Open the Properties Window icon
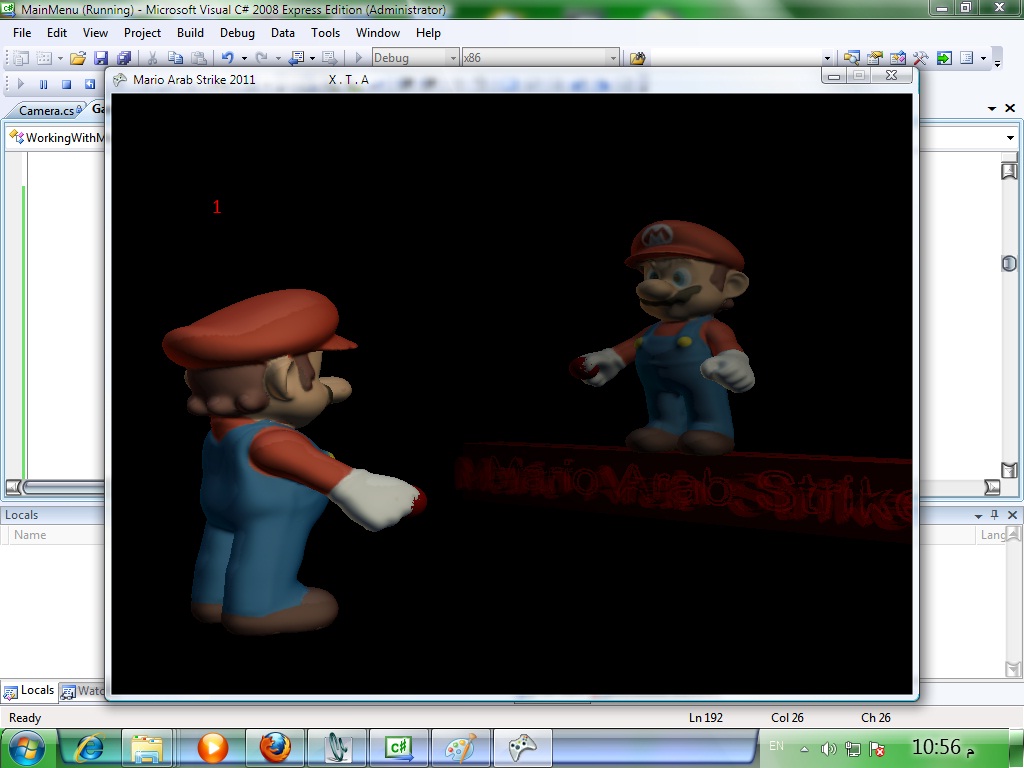 coord(874,58)
